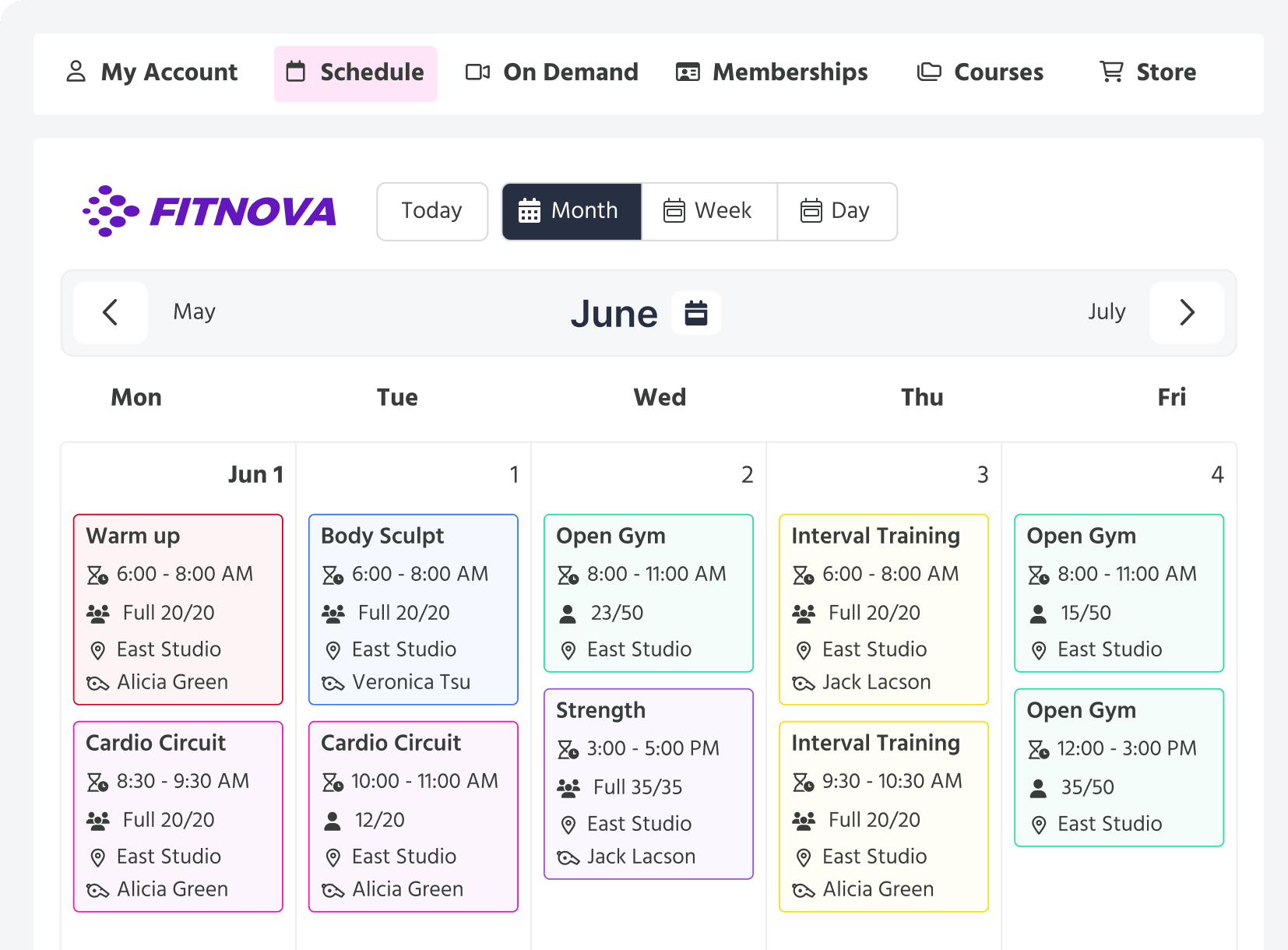Click instructor whistle icon in Body Sculpt card

click(333, 684)
